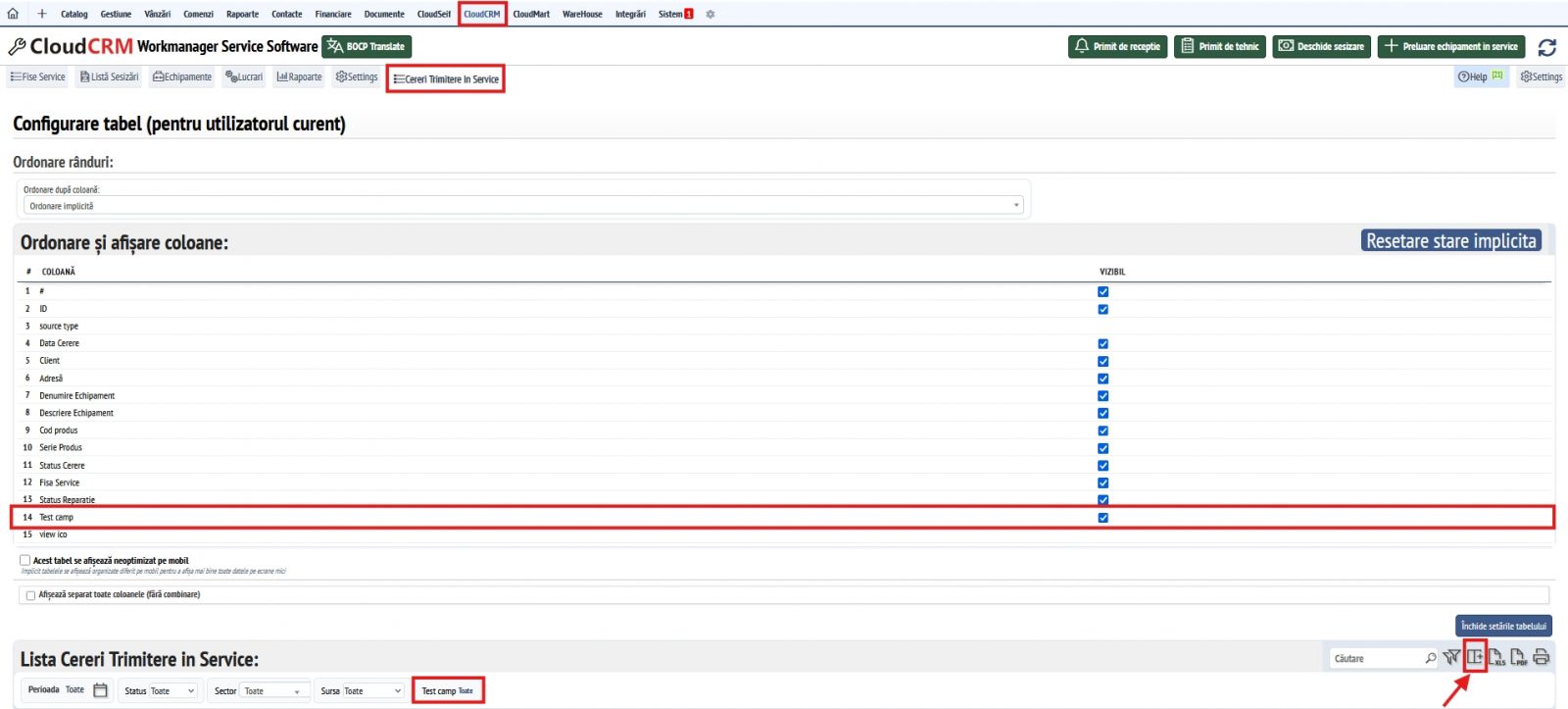Toggle visibility for Fisa Service column

tap(1103, 482)
